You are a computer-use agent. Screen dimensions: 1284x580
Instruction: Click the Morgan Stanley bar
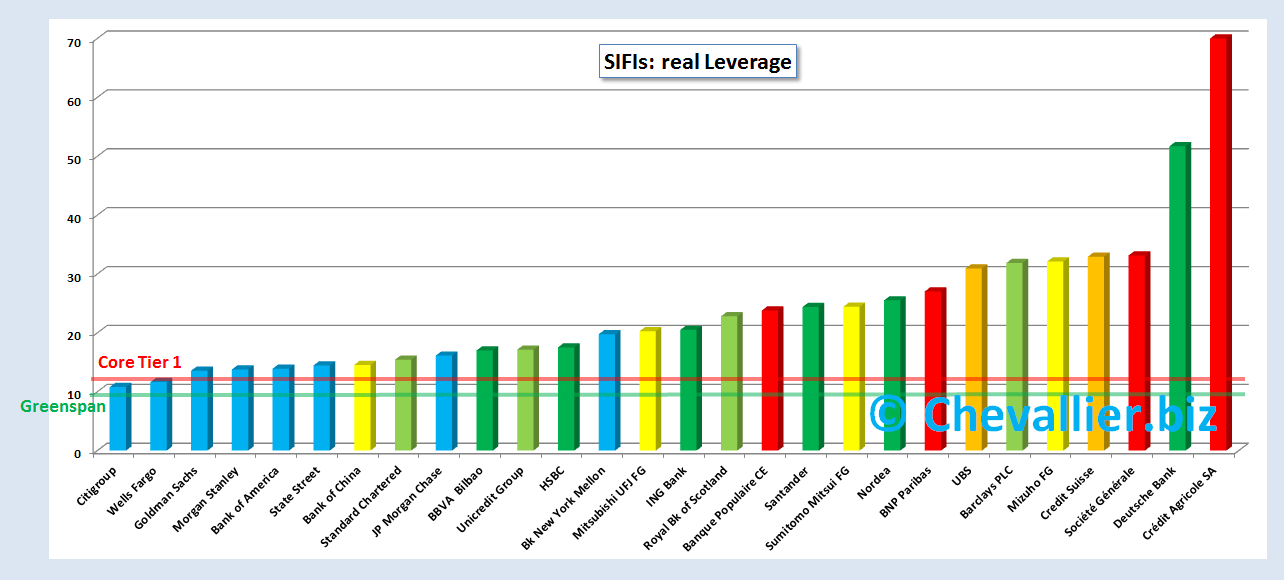pos(243,408)
